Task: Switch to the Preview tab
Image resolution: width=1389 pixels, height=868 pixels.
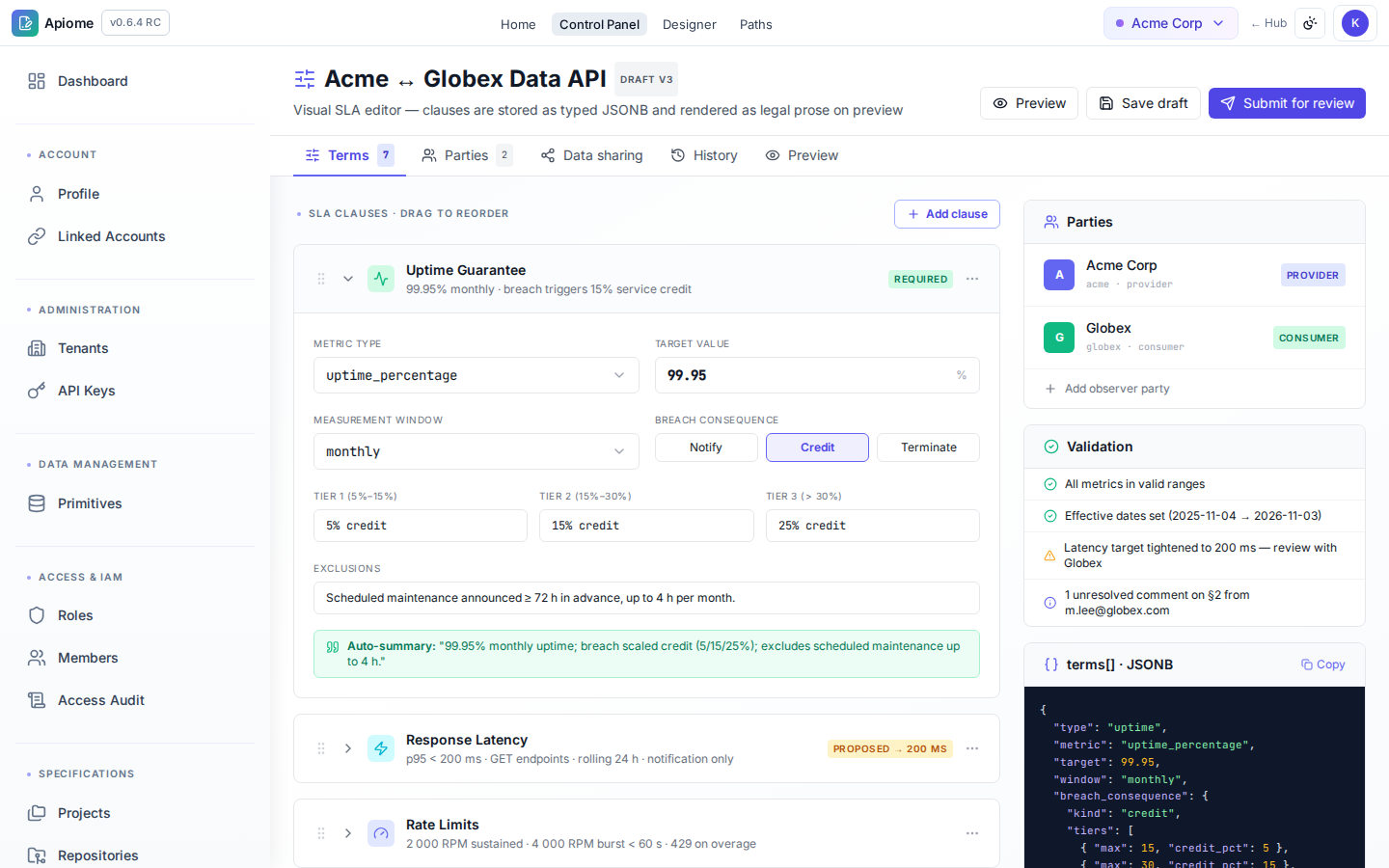Action: (x=802, y=155)
